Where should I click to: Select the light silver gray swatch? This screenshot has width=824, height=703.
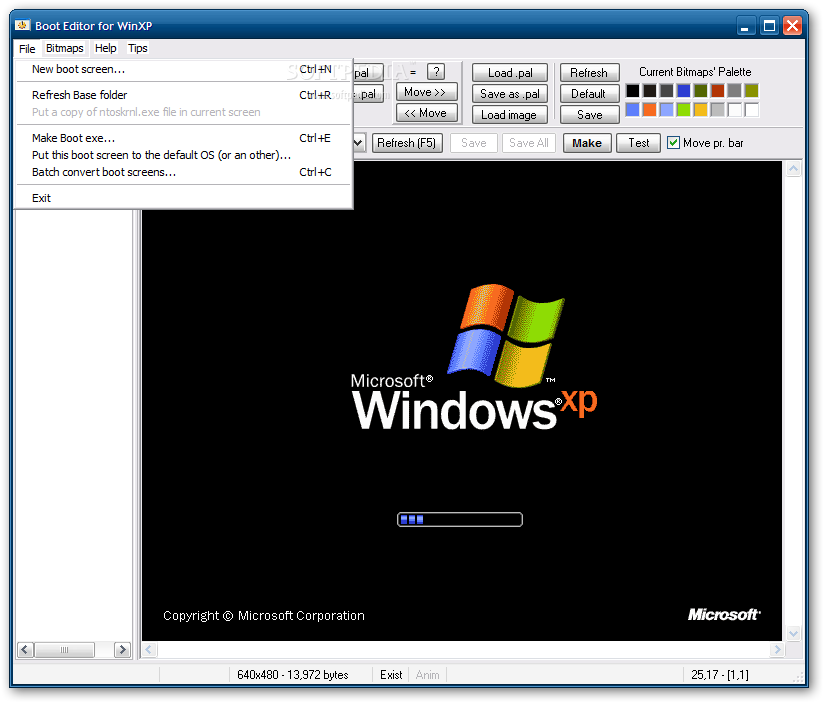(717, 110)
